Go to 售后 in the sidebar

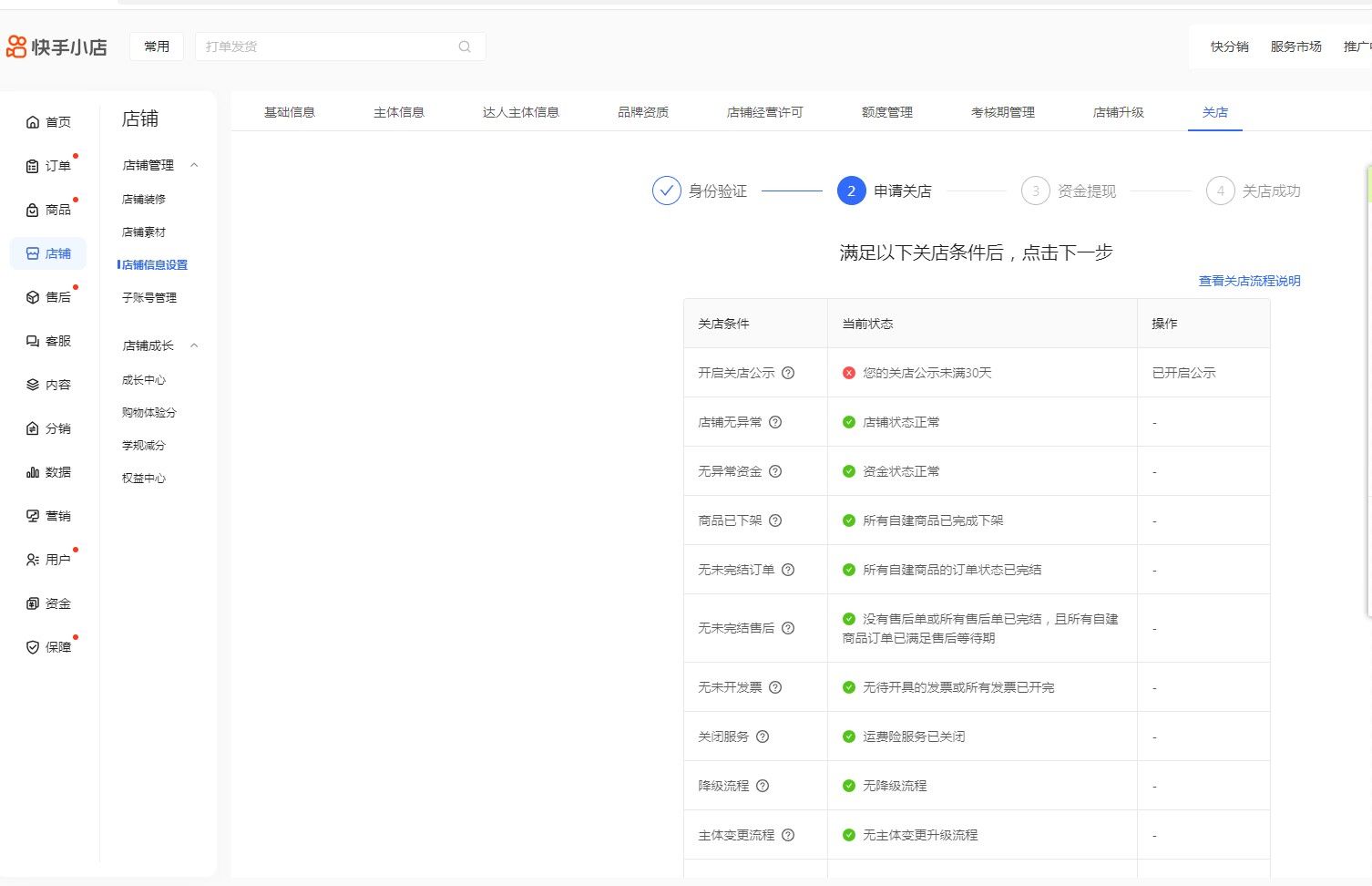tap(49, 297)
